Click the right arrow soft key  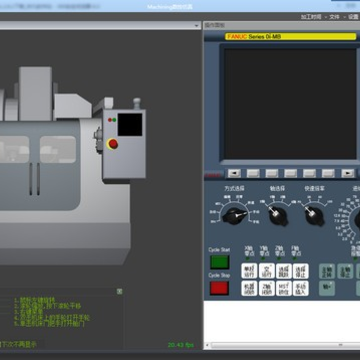[348, 173]
